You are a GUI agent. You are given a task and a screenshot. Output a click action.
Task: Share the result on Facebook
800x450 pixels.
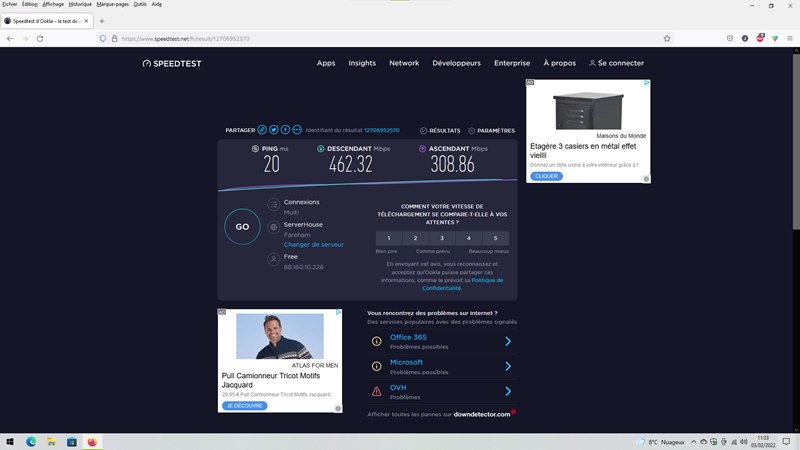285,130
